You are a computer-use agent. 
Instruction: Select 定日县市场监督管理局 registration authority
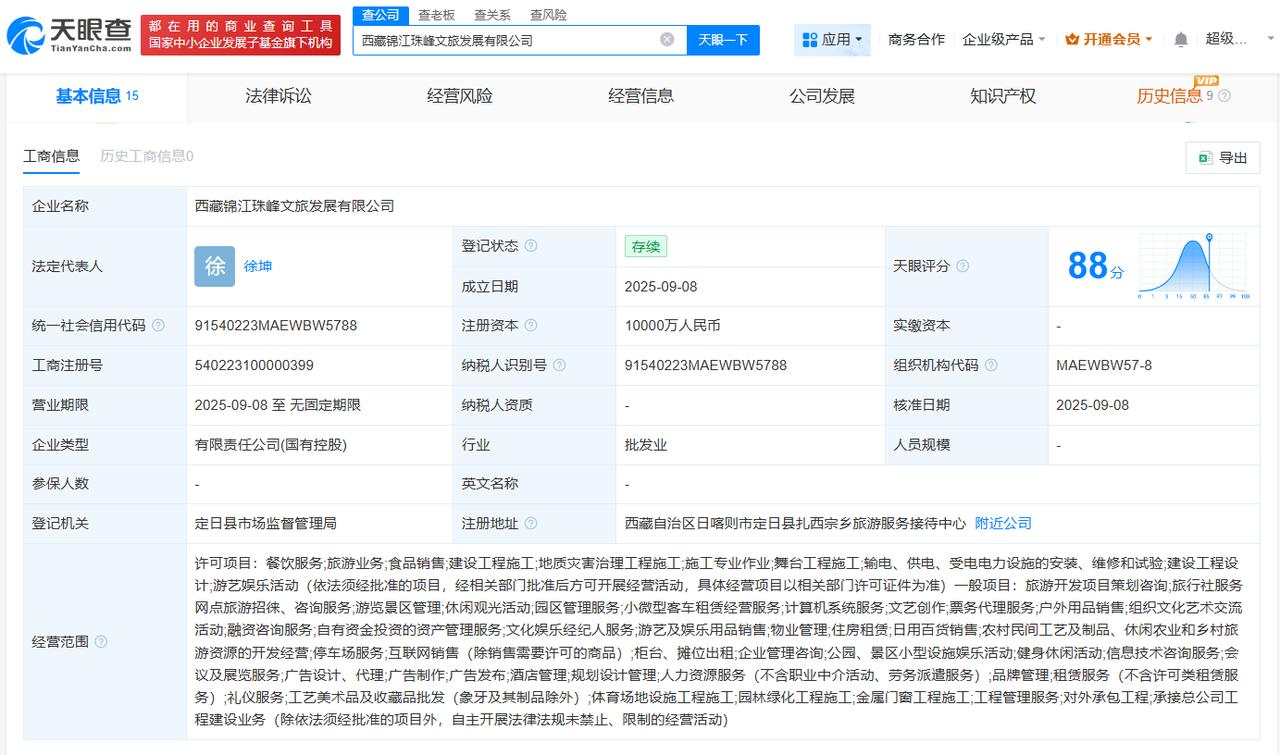tap(266, 523)
